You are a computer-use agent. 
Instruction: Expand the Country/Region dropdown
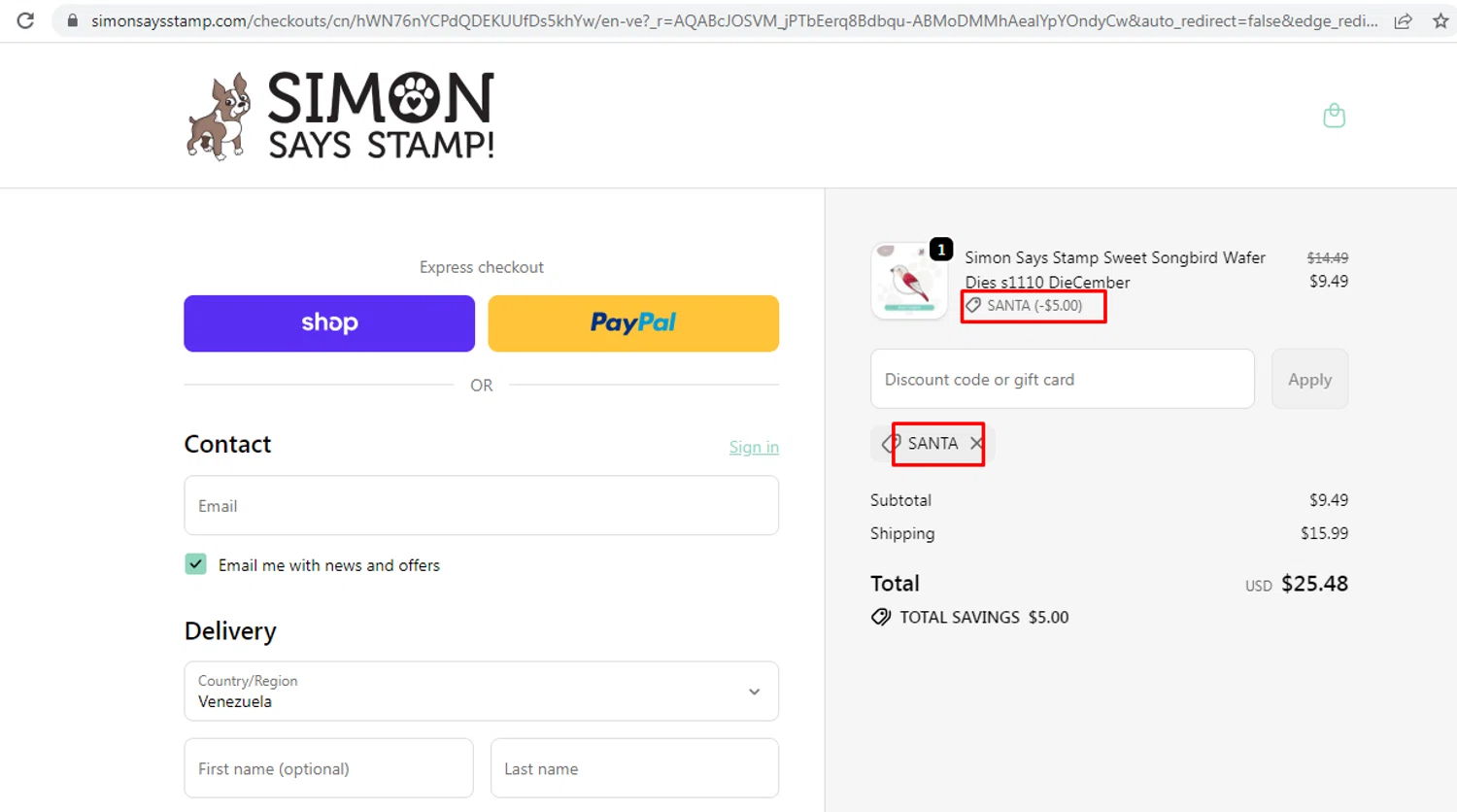pyautogui.click(x=481, y=692)
